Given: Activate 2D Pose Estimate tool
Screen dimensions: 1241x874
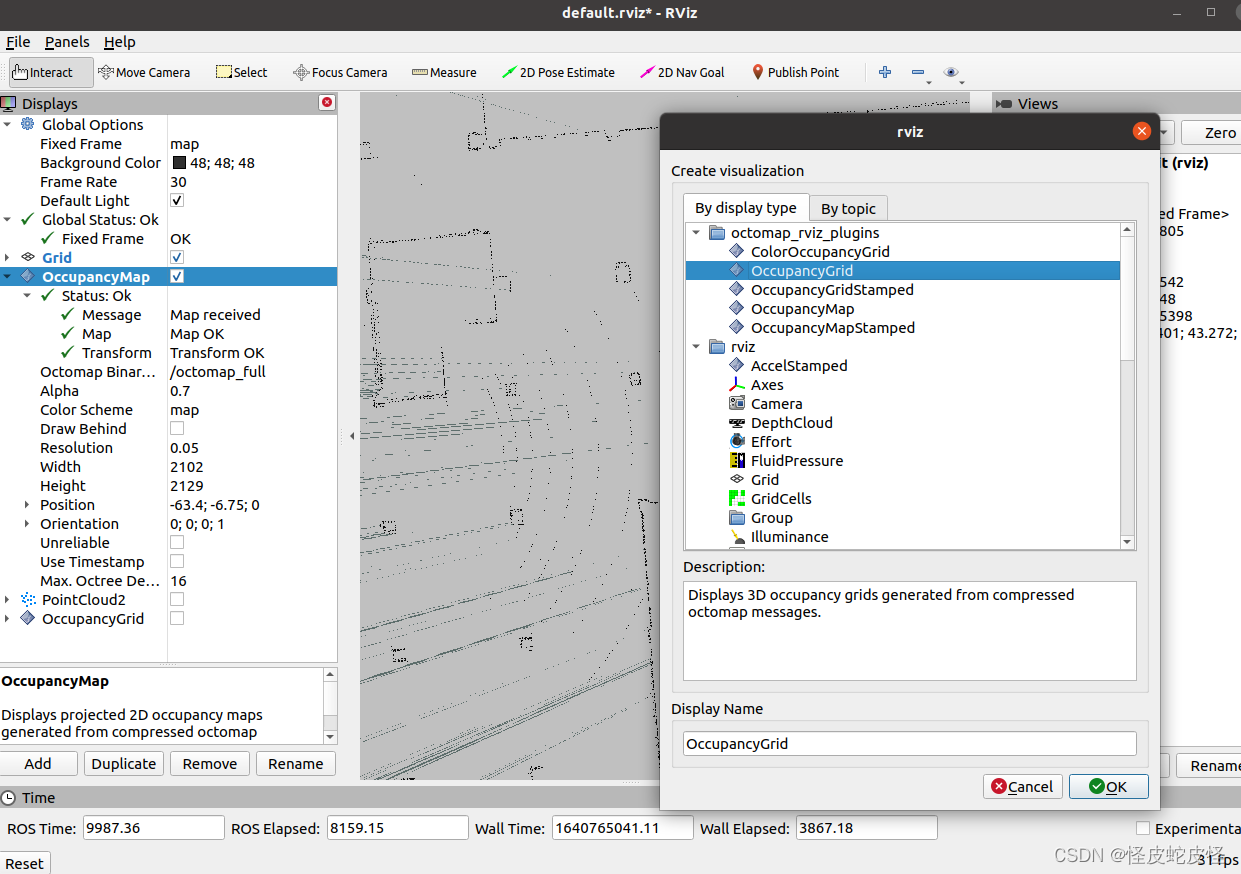Looking at the screenshot, I should click(x=558, y=72).
